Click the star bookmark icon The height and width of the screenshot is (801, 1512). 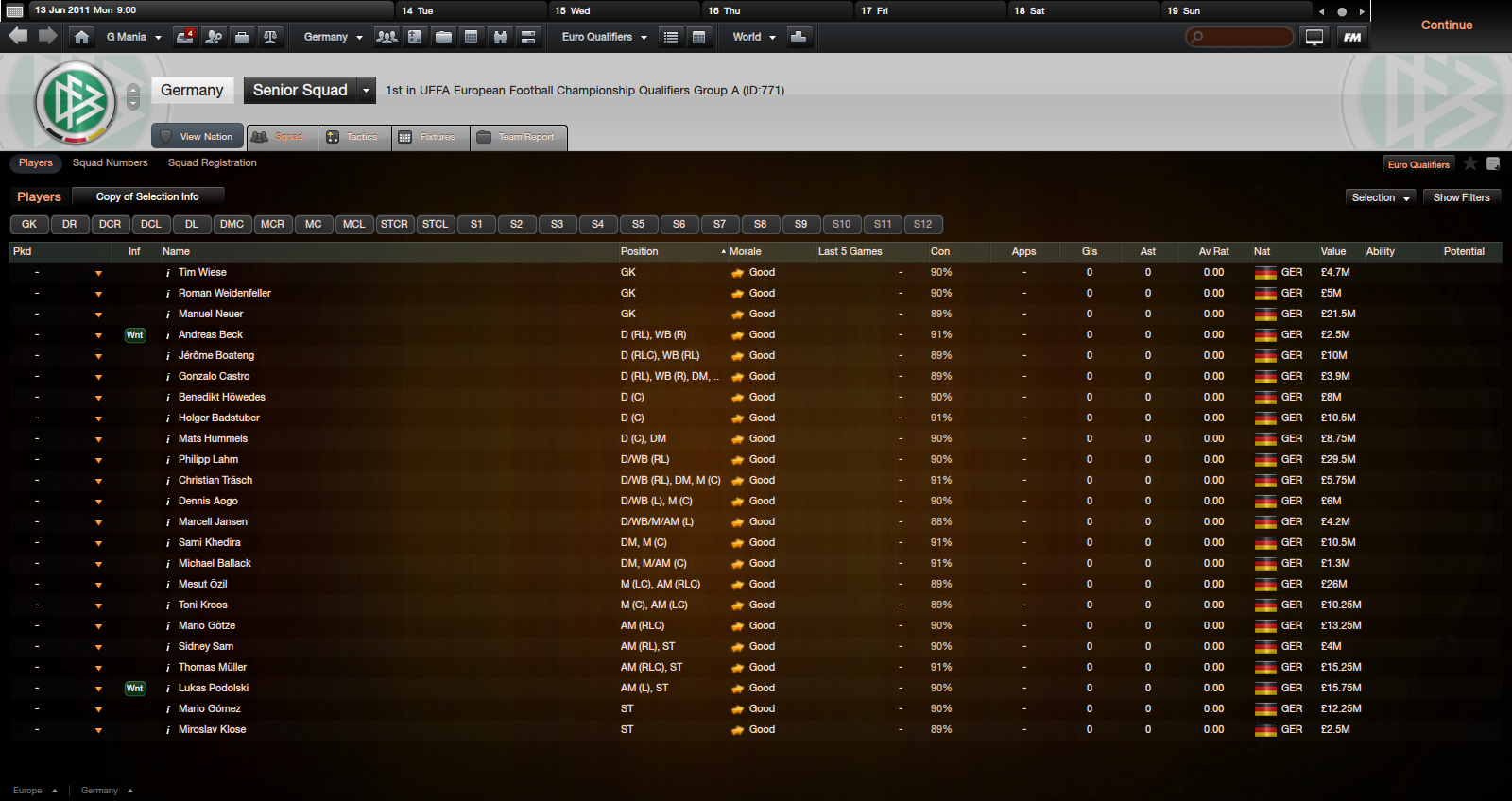click(1470, 163)
